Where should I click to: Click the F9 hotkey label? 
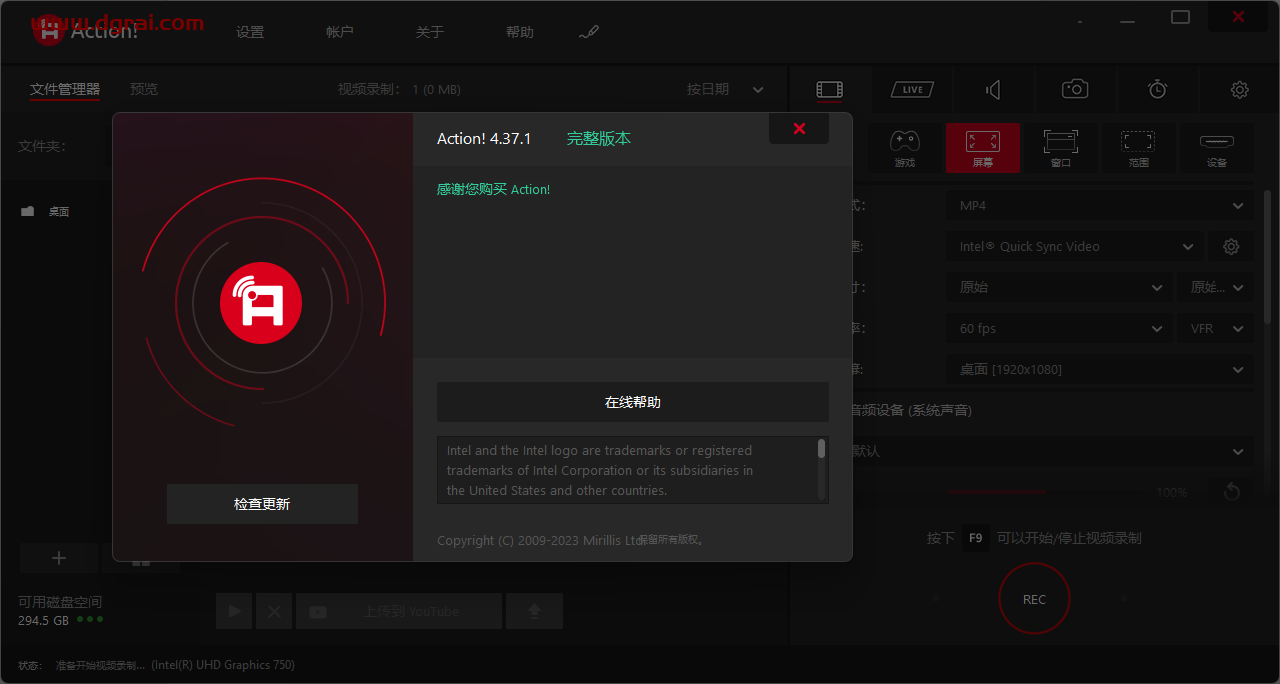tap(976, 538)
